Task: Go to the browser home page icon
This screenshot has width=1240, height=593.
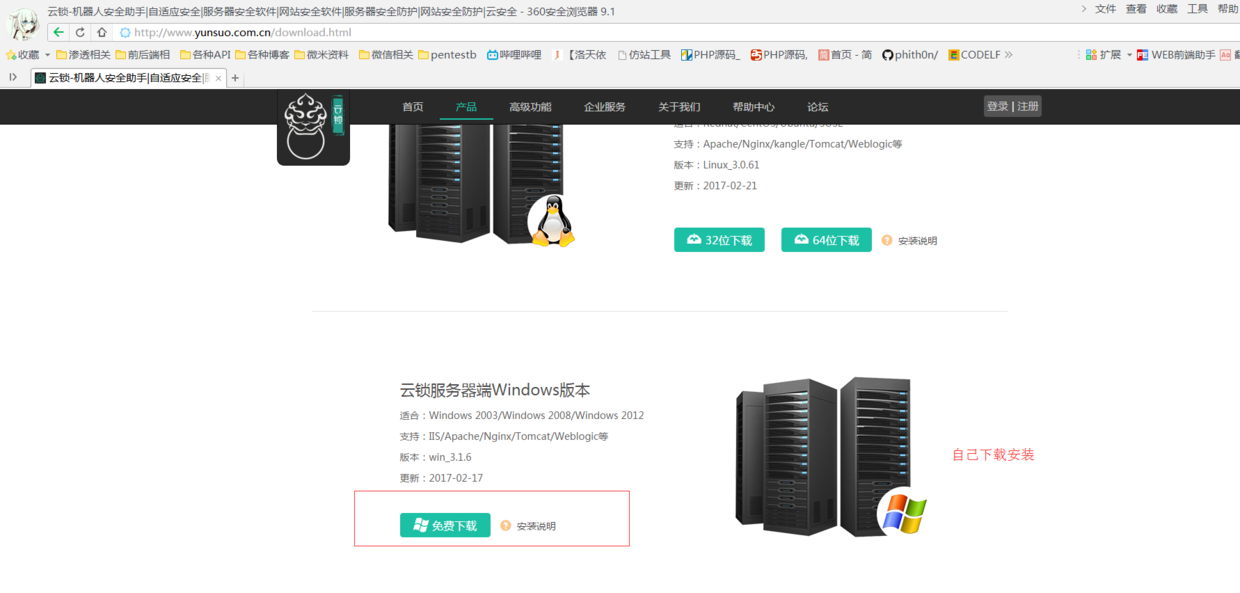Action: 101,32
